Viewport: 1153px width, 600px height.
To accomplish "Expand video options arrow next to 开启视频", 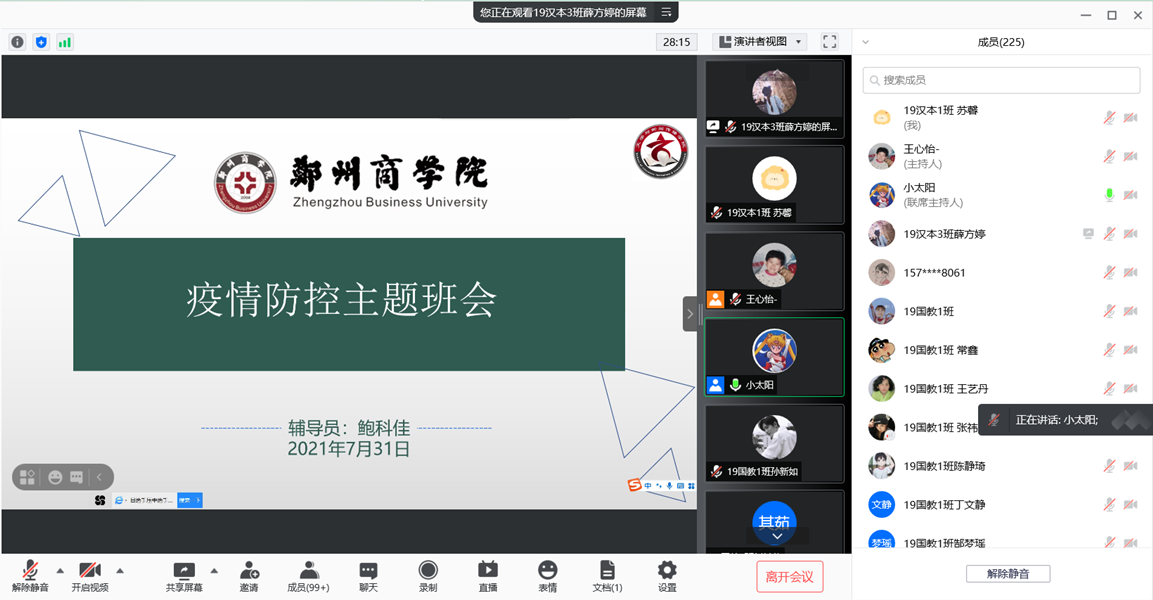I will click(x=120, y=571).
